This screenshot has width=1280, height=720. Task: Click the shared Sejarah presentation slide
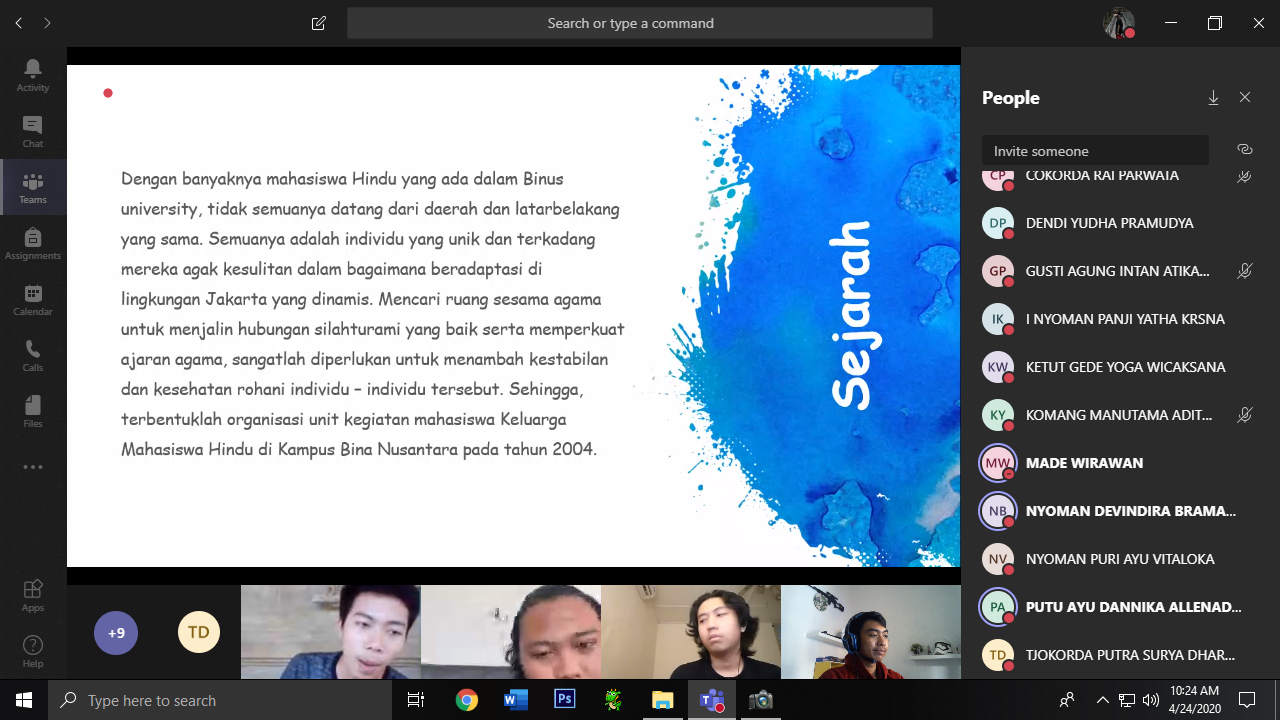click(513, 316)
